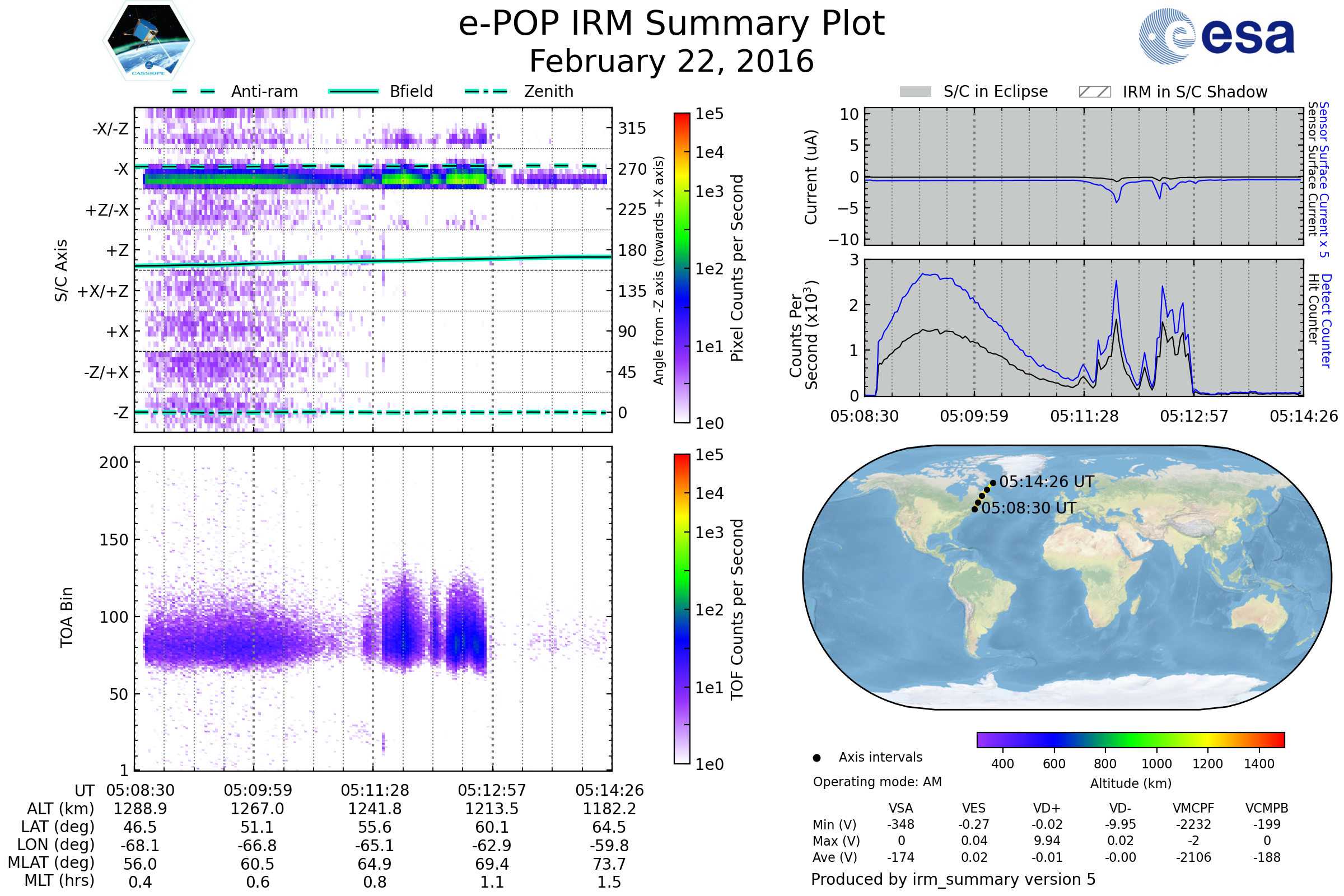The image size is (1344, 896).
Task: Click the Operating mode: AM text
Action: tap(877, 782)
